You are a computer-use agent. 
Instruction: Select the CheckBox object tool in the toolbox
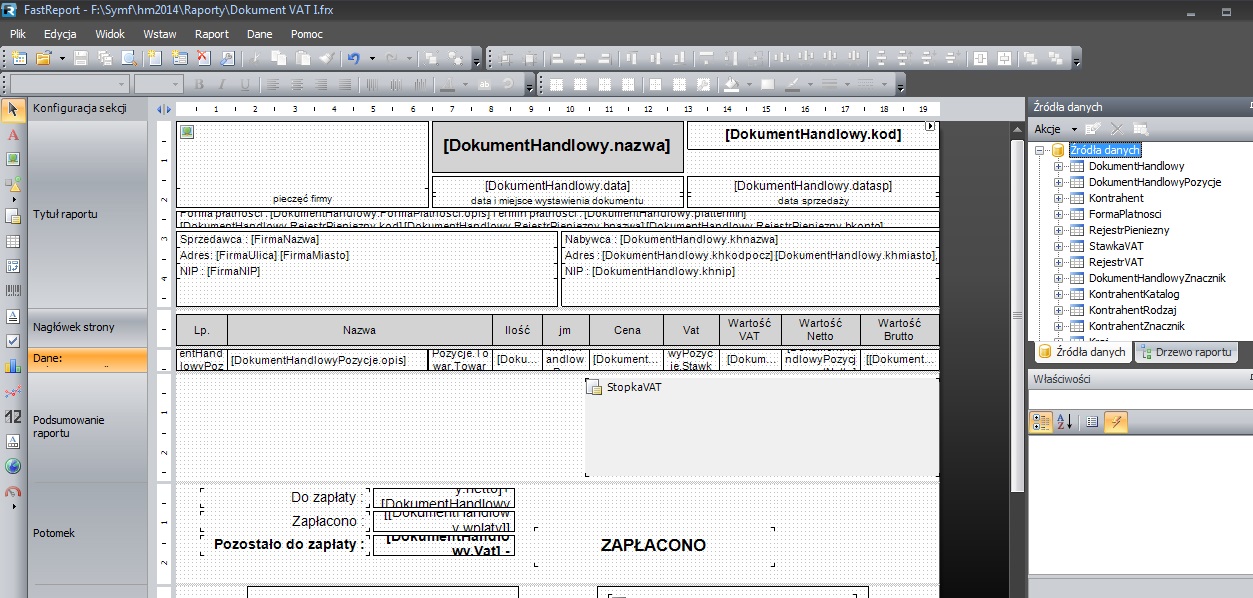[x=13, y=341]
